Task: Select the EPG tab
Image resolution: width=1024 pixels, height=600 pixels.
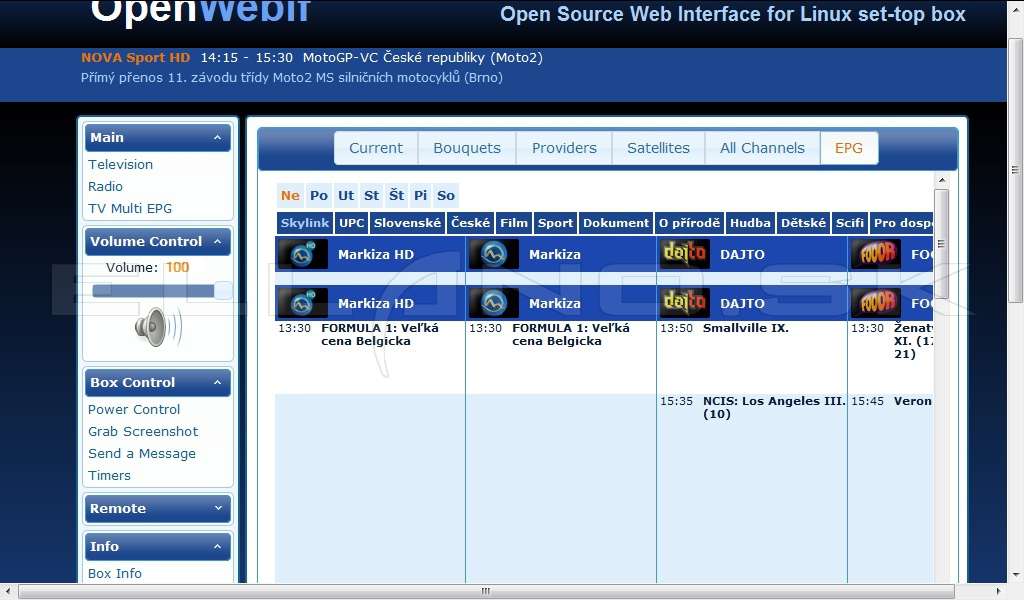Action: [x=849, y=148]
